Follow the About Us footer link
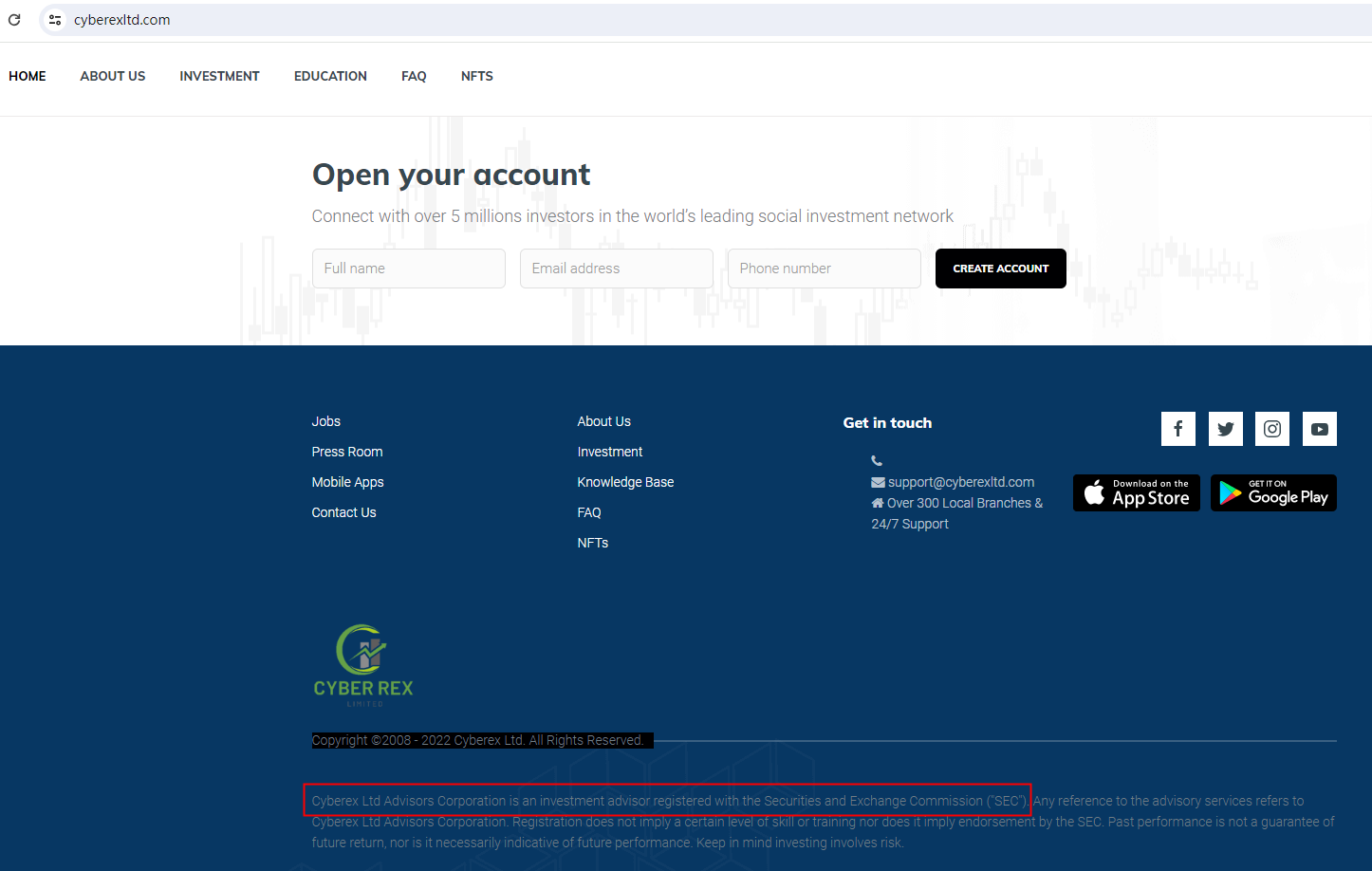 604,421
